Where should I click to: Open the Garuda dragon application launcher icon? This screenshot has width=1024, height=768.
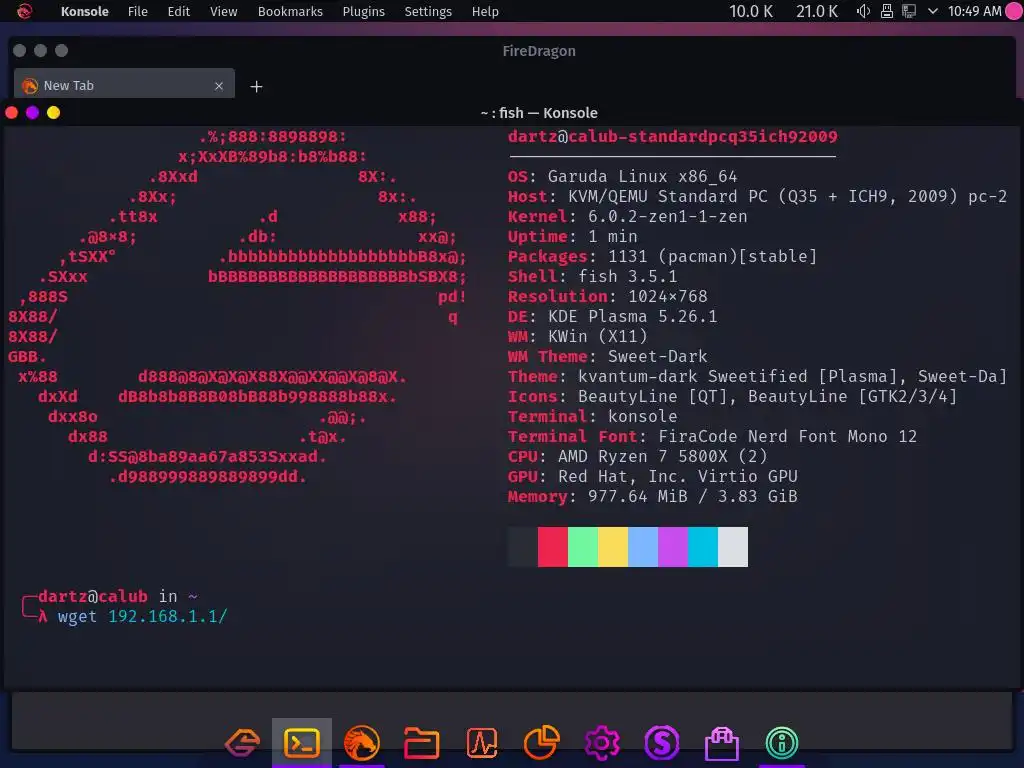[x=25, y=11]
